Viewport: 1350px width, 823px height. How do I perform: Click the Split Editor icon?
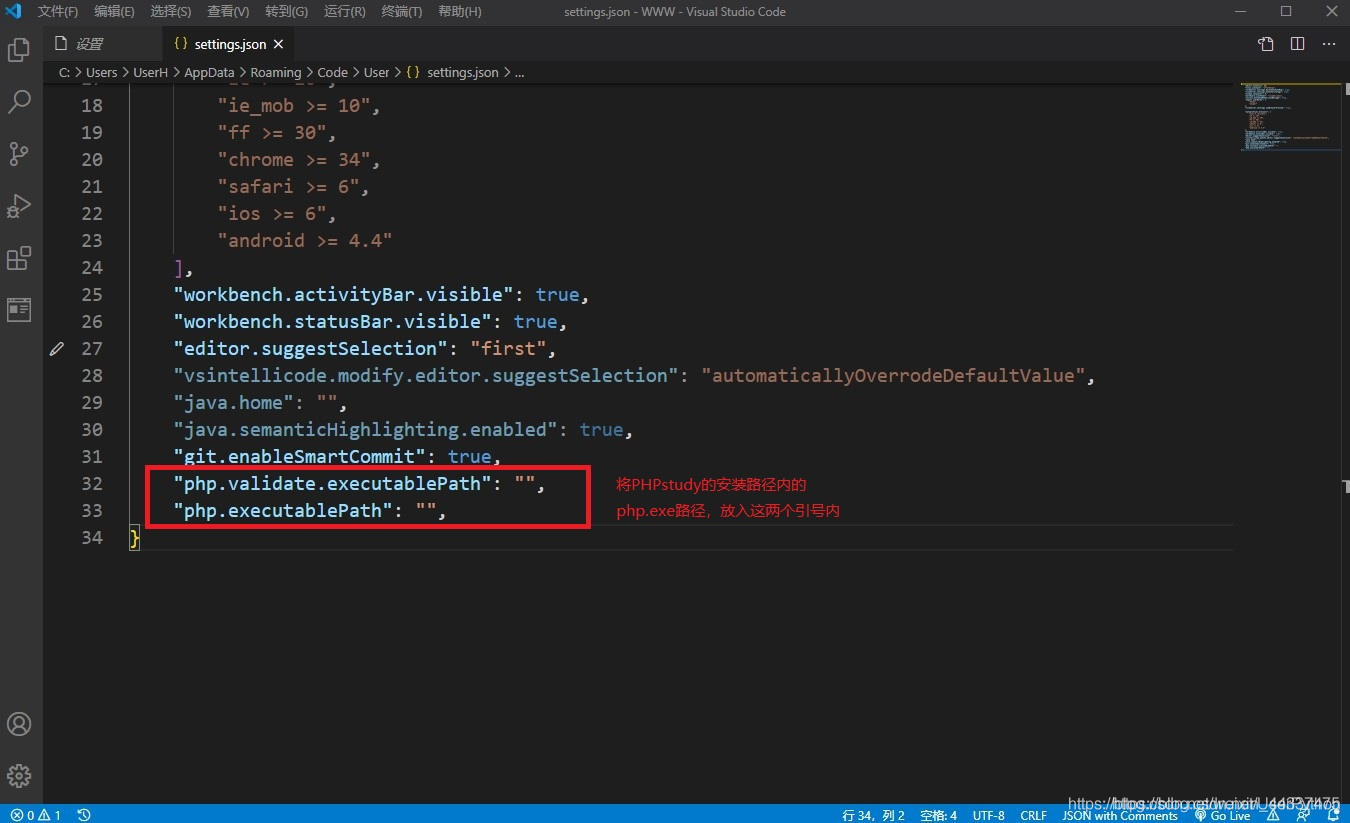click(1297, 44)
